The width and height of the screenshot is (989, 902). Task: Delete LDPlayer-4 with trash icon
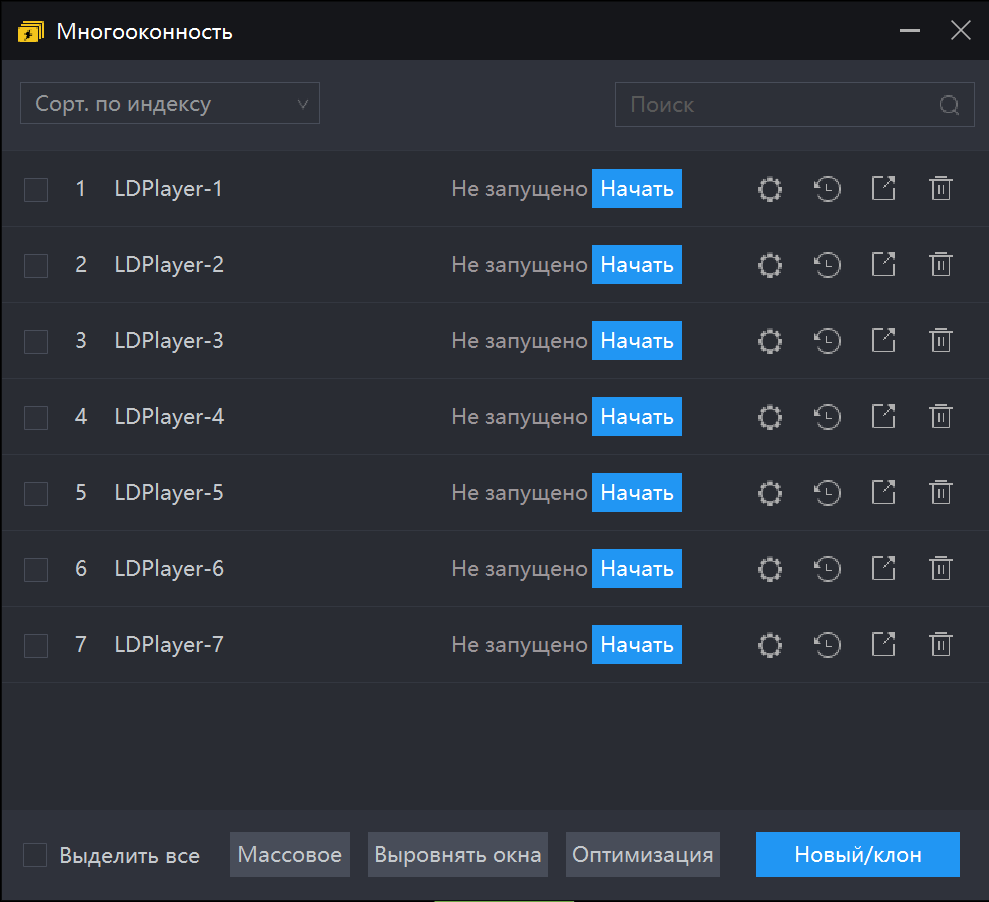click(x=940, y=416)
